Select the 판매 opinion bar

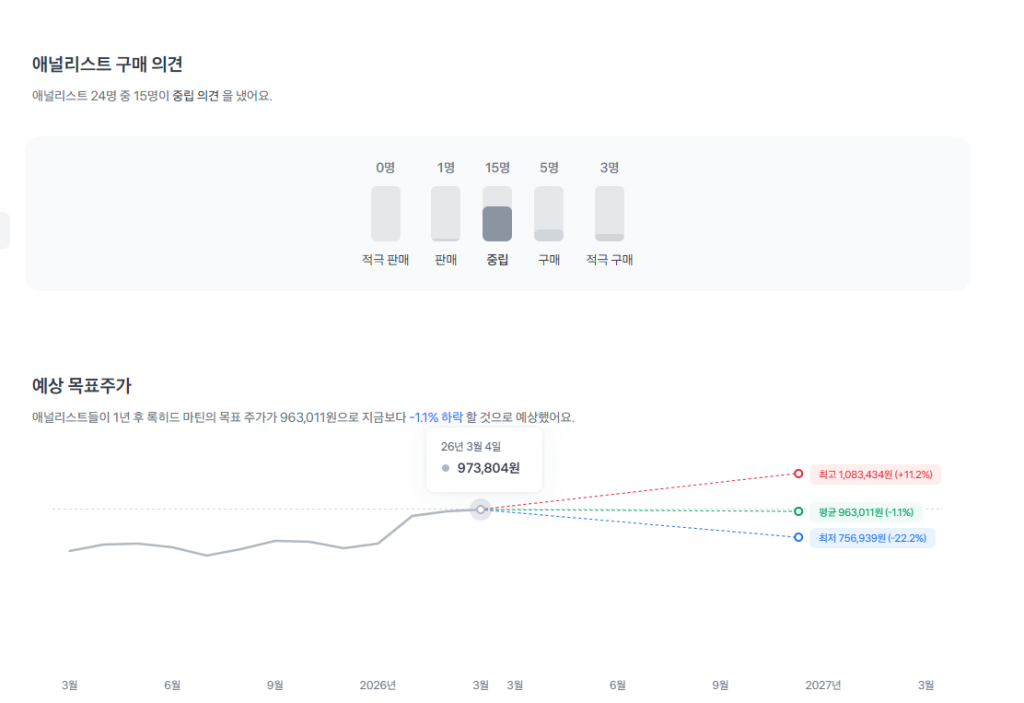[446, 213]
